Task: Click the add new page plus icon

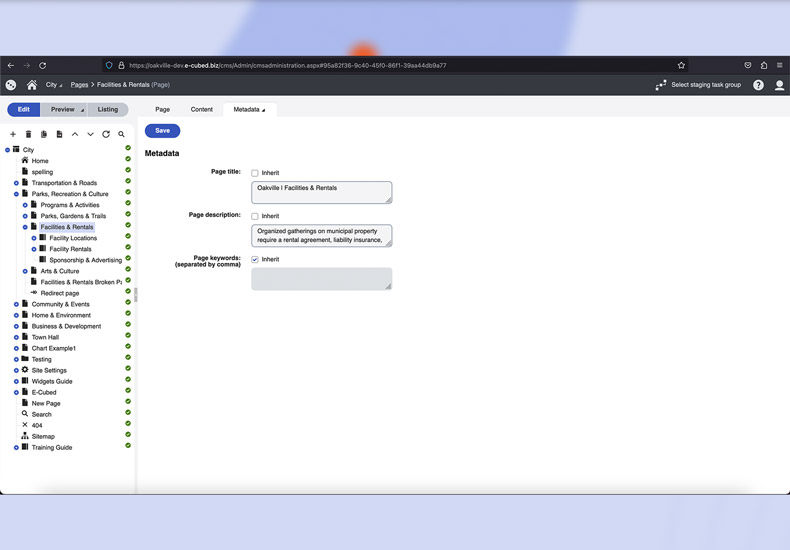Action: tap(13, 134)
